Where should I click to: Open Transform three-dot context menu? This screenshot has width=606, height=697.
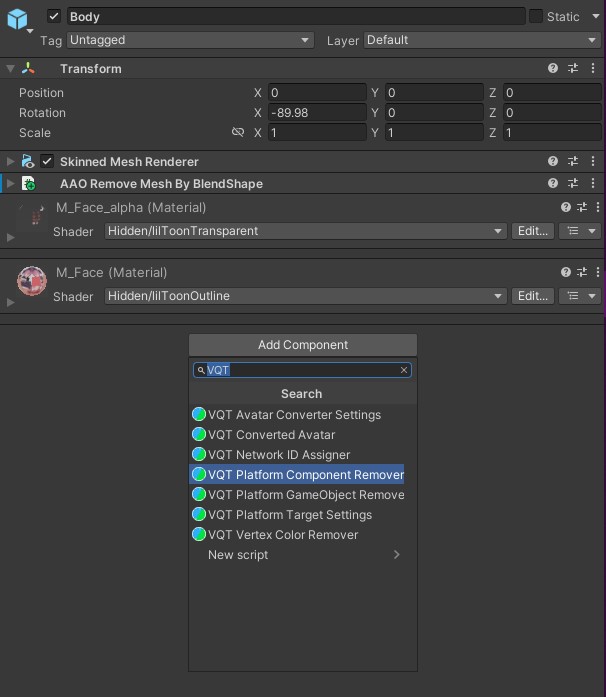(x=593, y=68)
